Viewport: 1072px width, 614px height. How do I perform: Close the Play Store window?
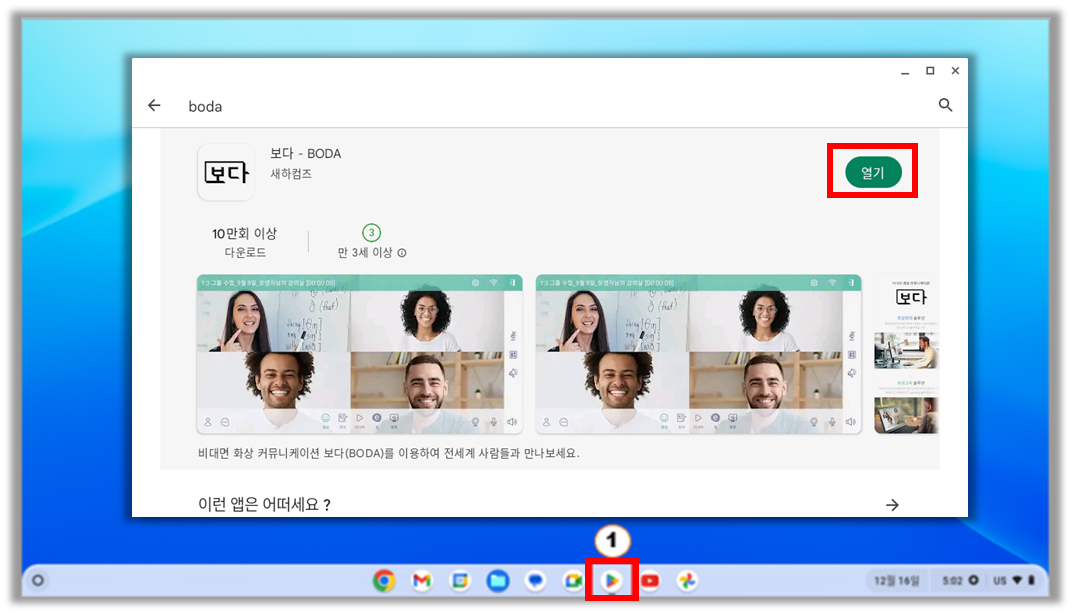[x=955, y=70]
